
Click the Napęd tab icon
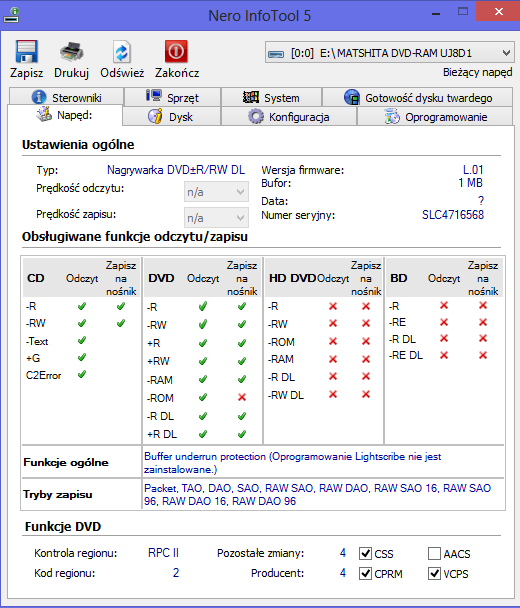[44, 114]
